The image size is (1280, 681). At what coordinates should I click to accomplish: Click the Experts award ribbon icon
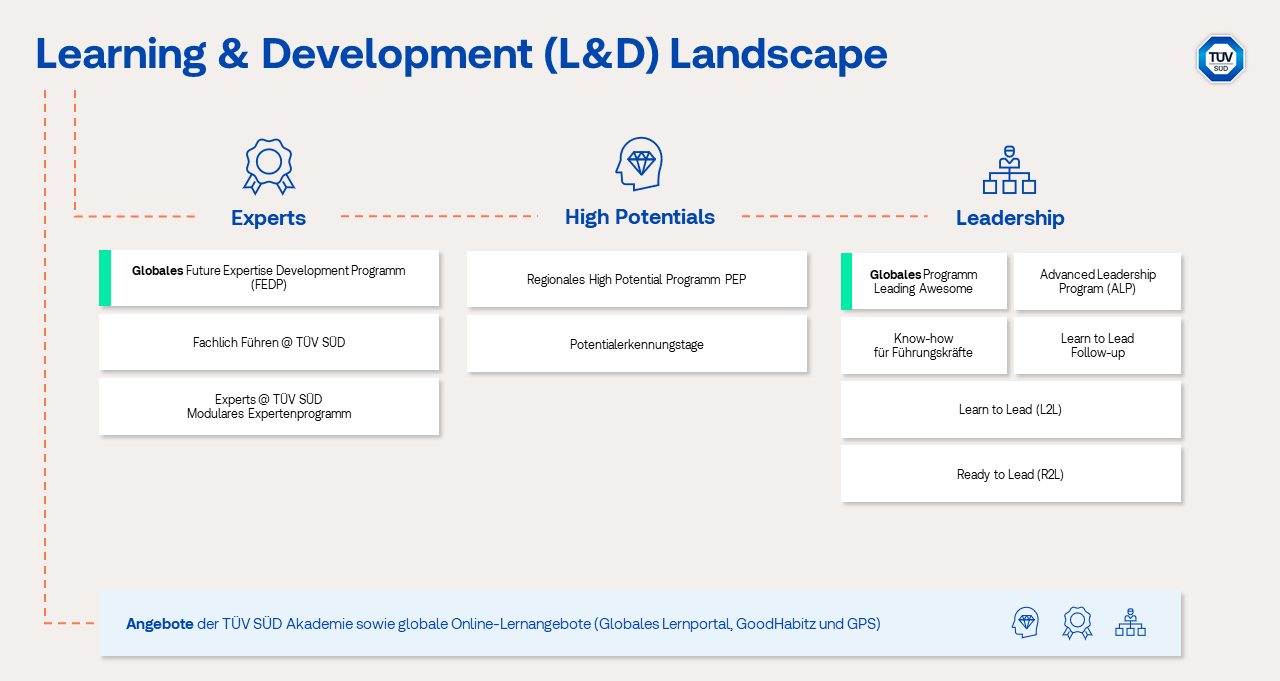click(269, 166)
